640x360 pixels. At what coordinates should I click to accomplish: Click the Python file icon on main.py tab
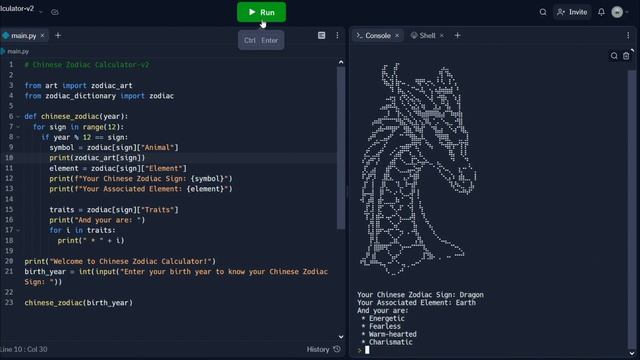coord(6,36)
